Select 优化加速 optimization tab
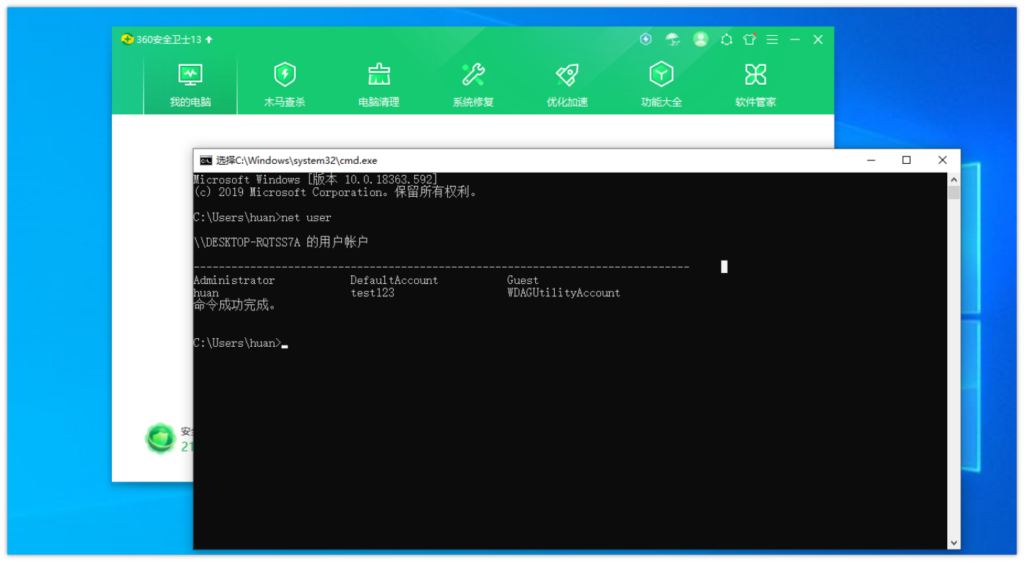 click(x=567, y=86)
